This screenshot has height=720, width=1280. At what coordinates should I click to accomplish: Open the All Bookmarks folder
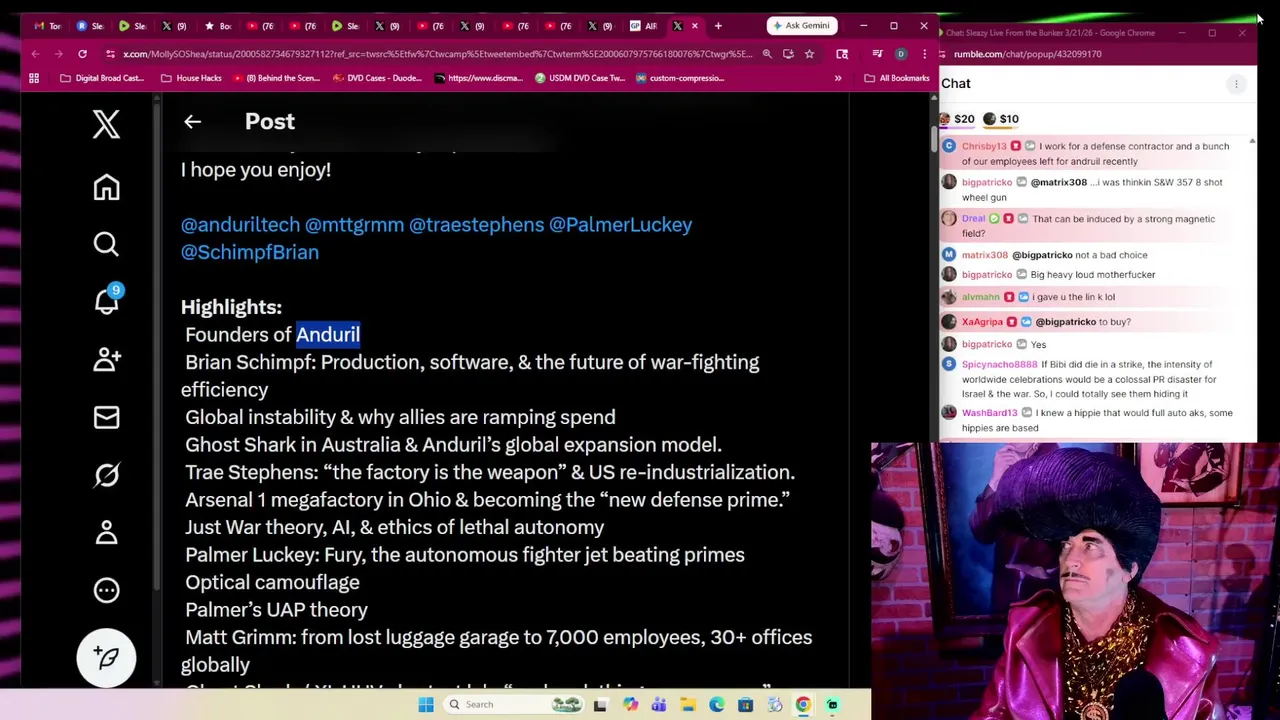coord(897,78)
